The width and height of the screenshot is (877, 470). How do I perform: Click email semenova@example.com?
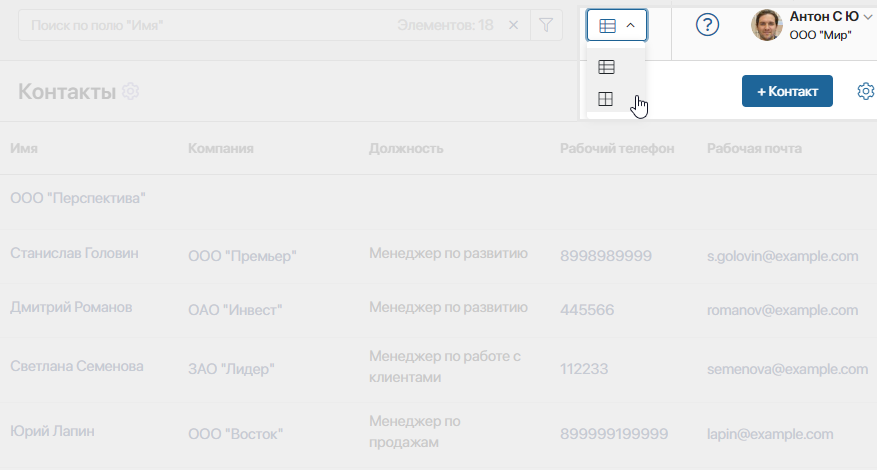(x=788, y=369)
